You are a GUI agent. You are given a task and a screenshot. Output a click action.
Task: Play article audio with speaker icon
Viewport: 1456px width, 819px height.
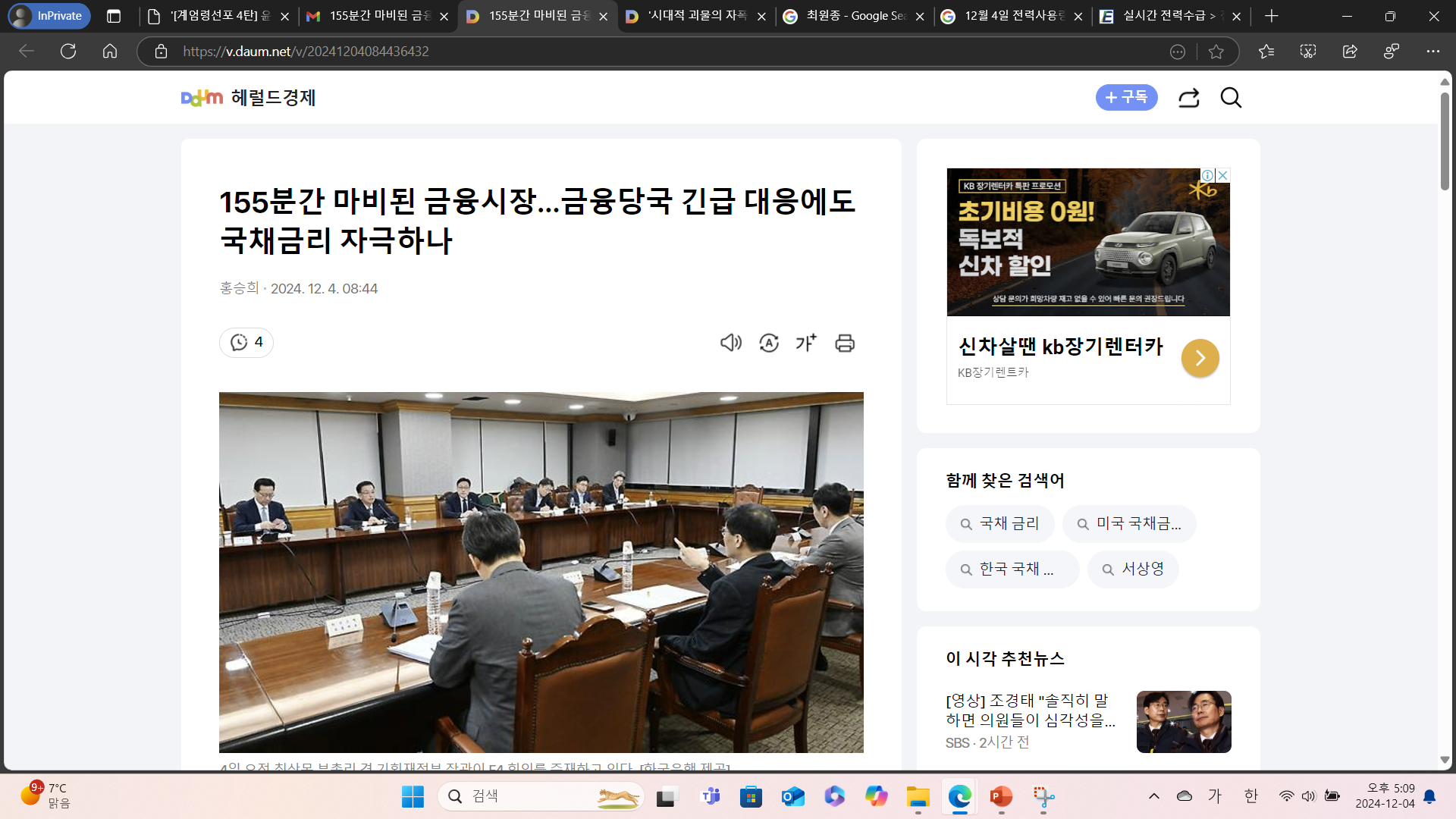click(730, 343)
